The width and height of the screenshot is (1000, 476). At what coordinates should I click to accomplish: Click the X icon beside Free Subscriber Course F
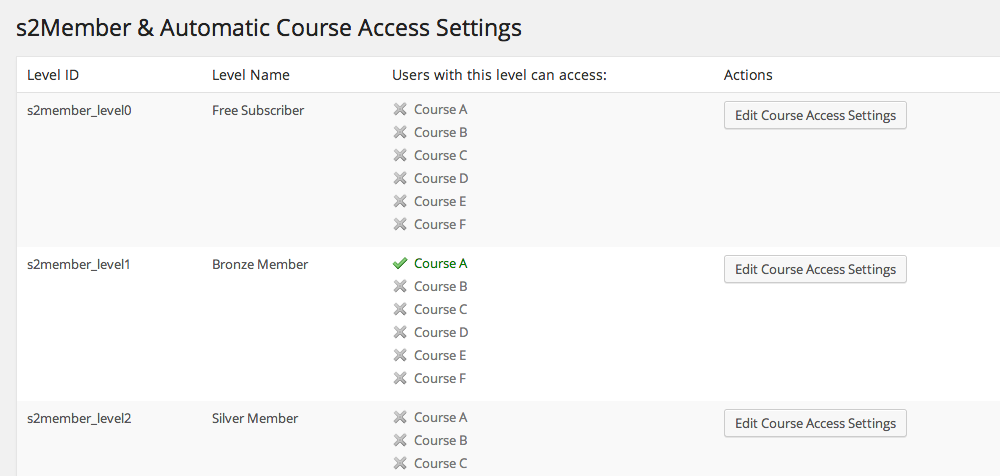400,224
